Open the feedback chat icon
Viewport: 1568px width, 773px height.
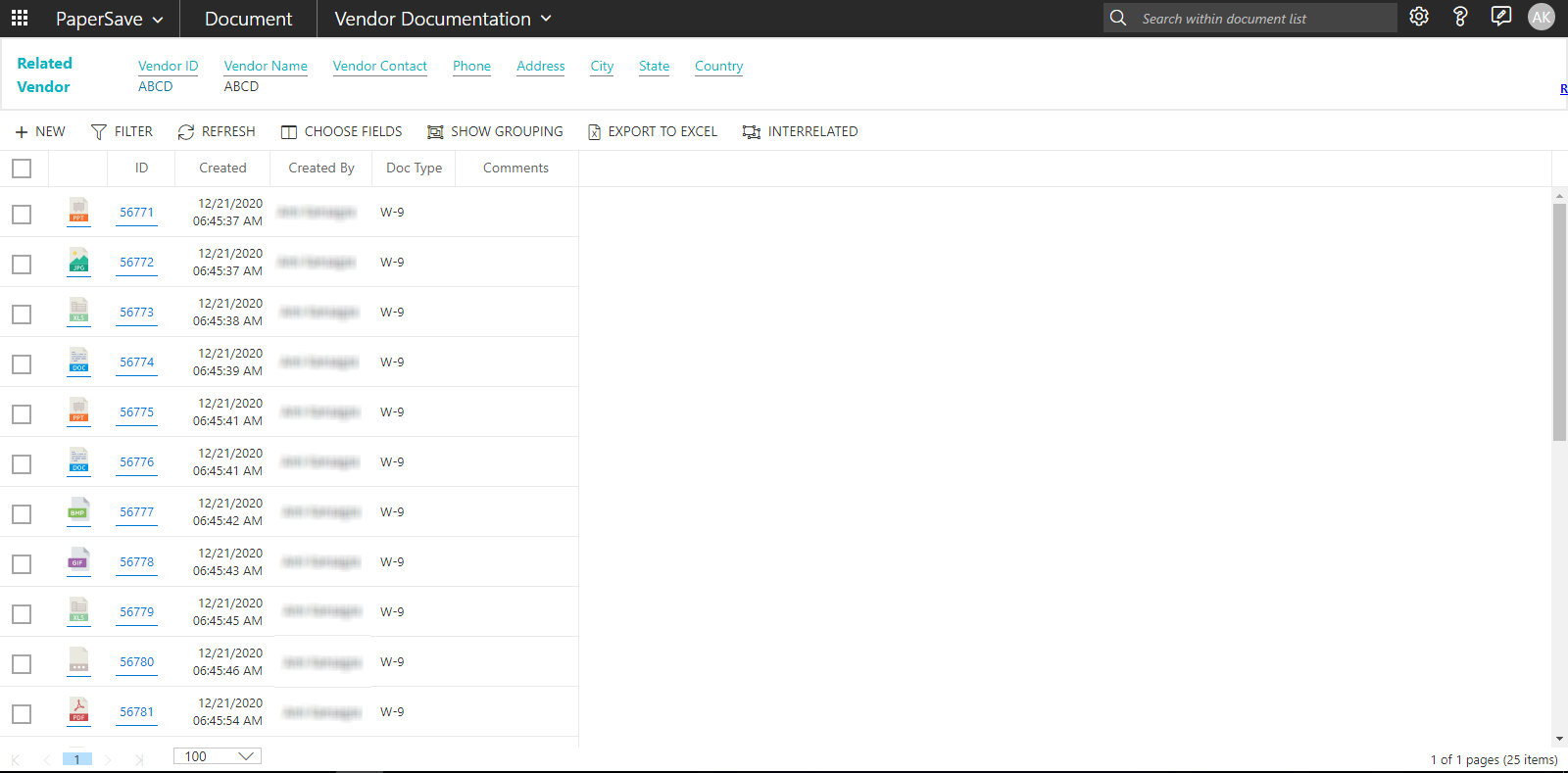pos(1500,17)
